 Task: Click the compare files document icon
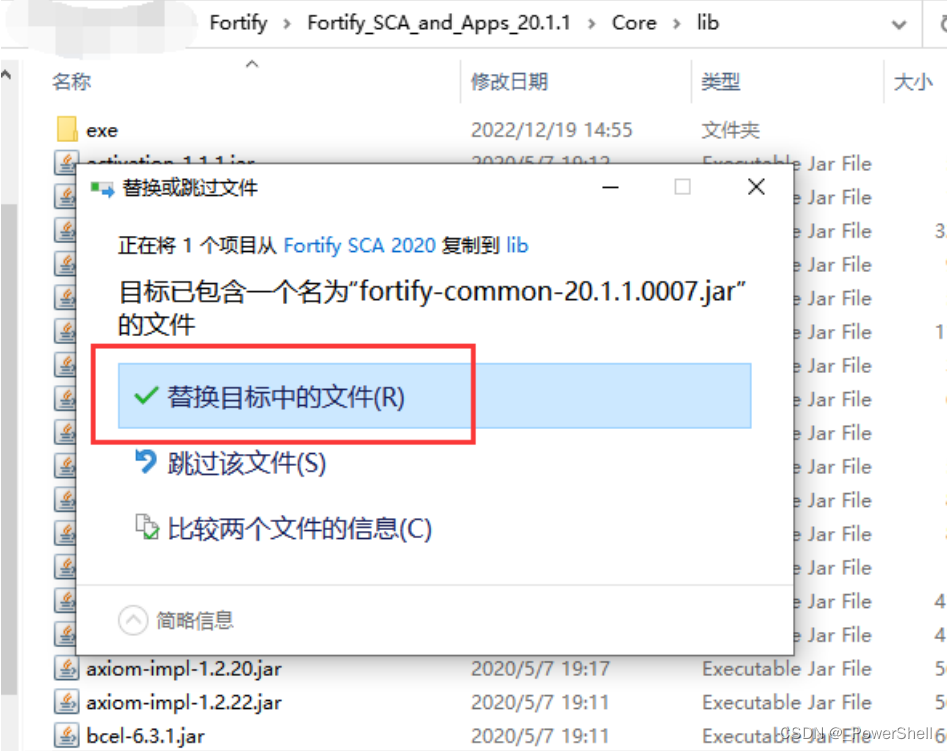147,527
